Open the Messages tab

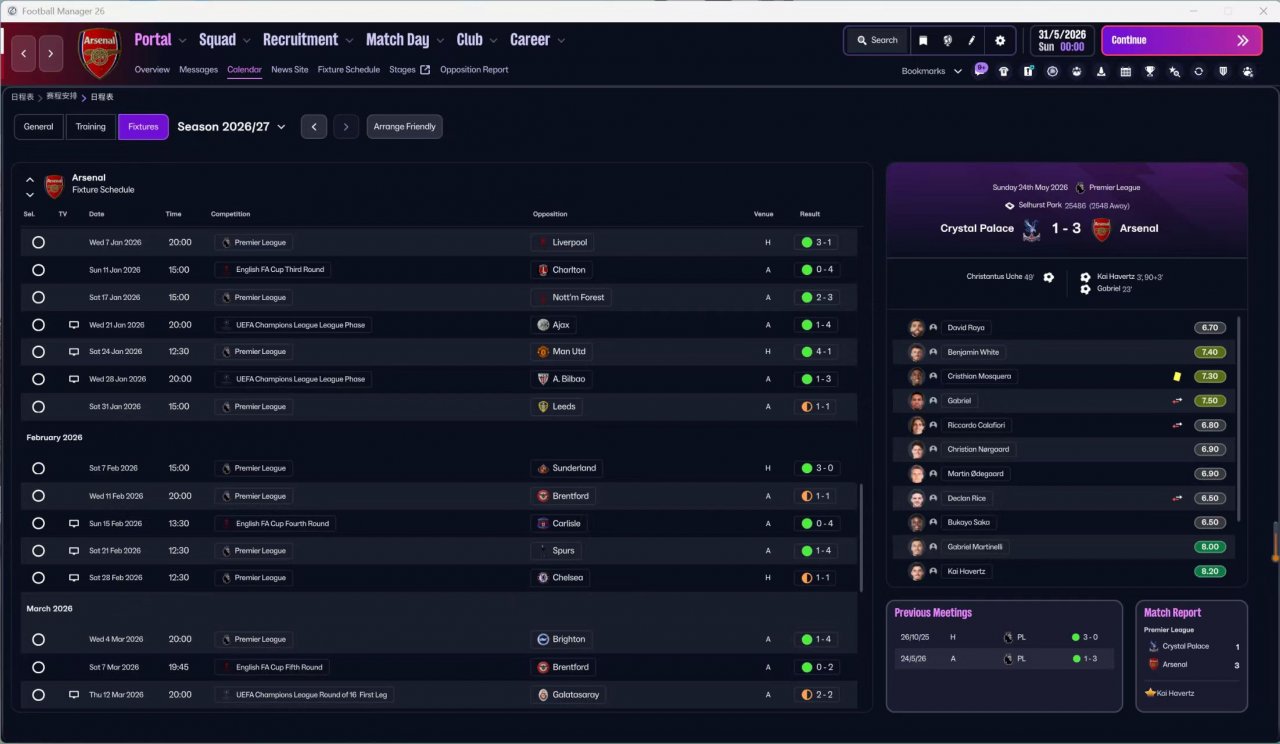click(198, 70)
